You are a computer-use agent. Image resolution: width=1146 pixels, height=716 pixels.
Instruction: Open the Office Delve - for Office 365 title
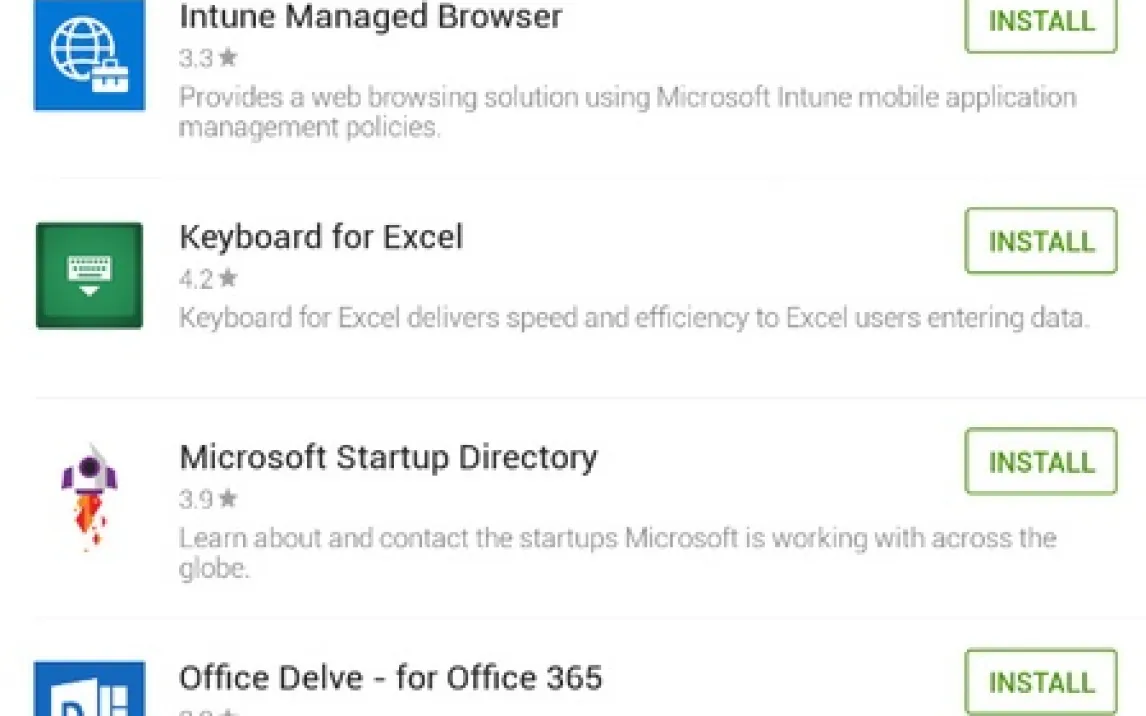(390, 678)
